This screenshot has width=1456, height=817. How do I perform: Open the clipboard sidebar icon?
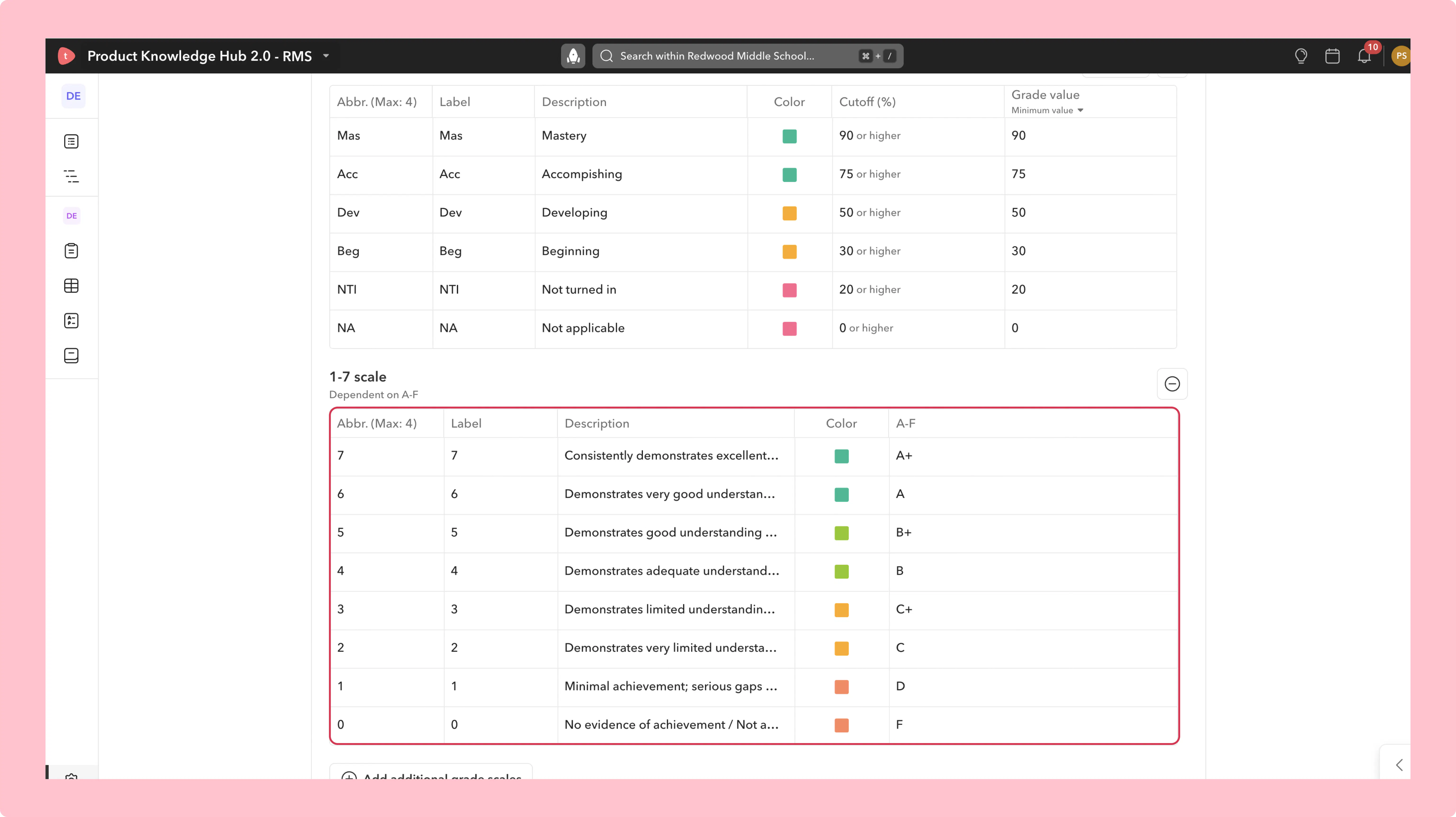pyautogui.click(x=71, y=251)
